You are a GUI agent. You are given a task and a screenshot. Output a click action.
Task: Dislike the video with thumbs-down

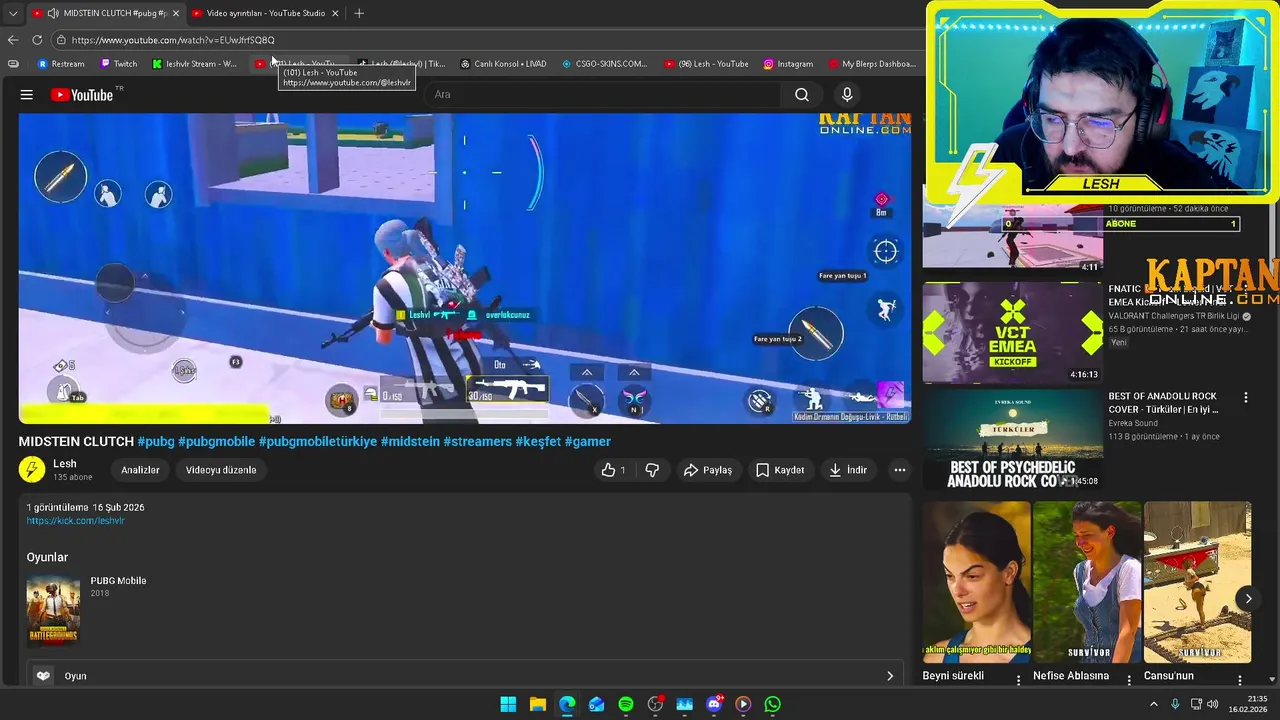(652, 470)
